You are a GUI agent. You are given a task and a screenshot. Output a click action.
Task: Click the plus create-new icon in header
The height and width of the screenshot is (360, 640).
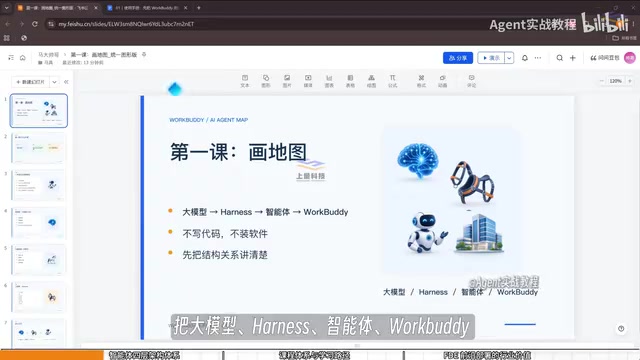click(x=573, y=58)
